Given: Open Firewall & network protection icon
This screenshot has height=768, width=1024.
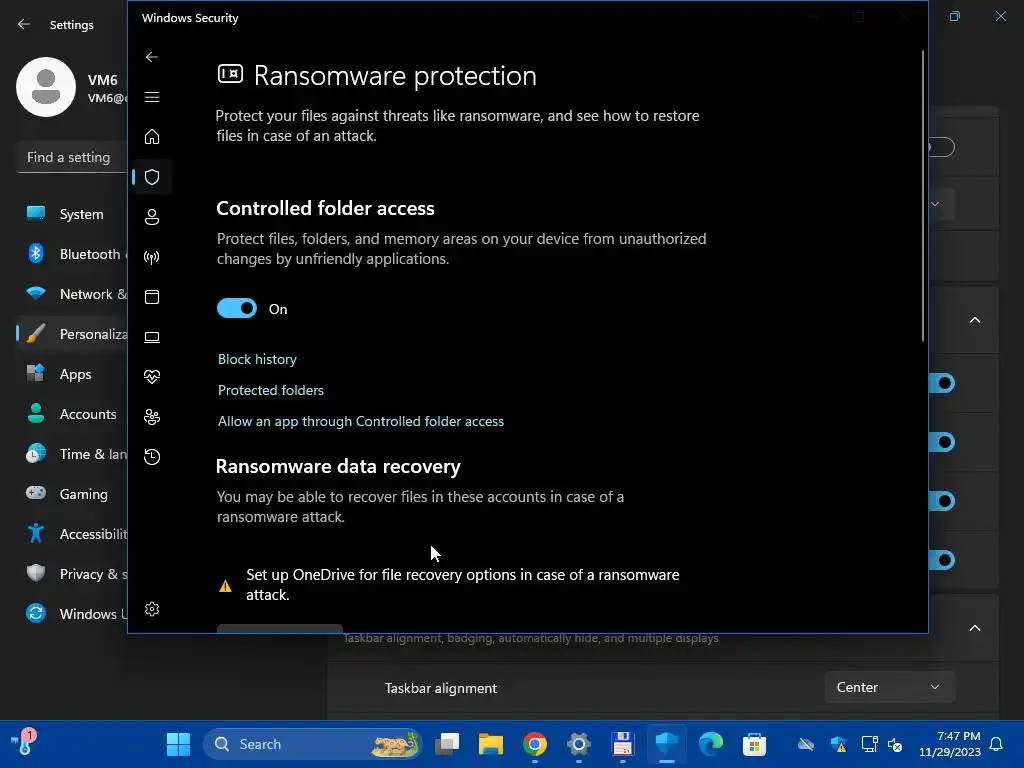Looking at the screenshot, I should click(152, 257).
